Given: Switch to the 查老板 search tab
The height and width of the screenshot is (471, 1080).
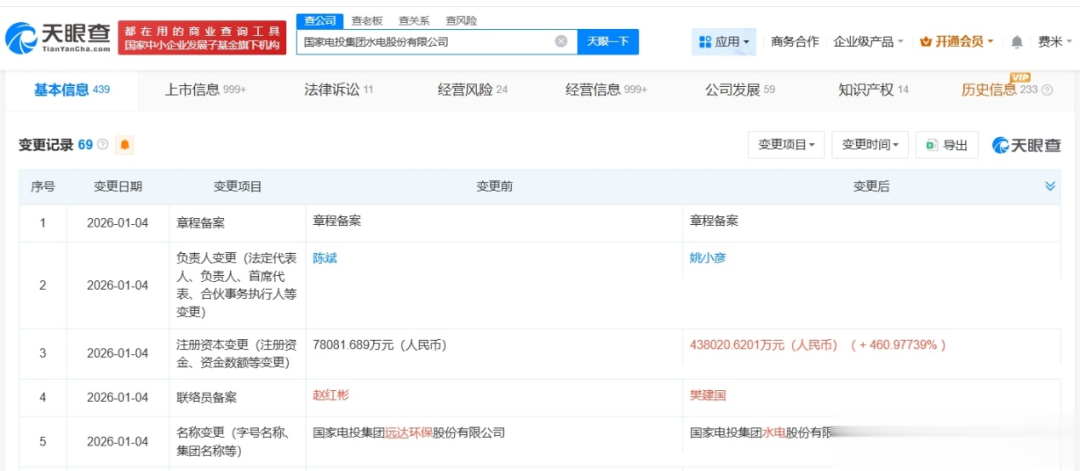Looking at the screenshot, I should coord(367,21).
